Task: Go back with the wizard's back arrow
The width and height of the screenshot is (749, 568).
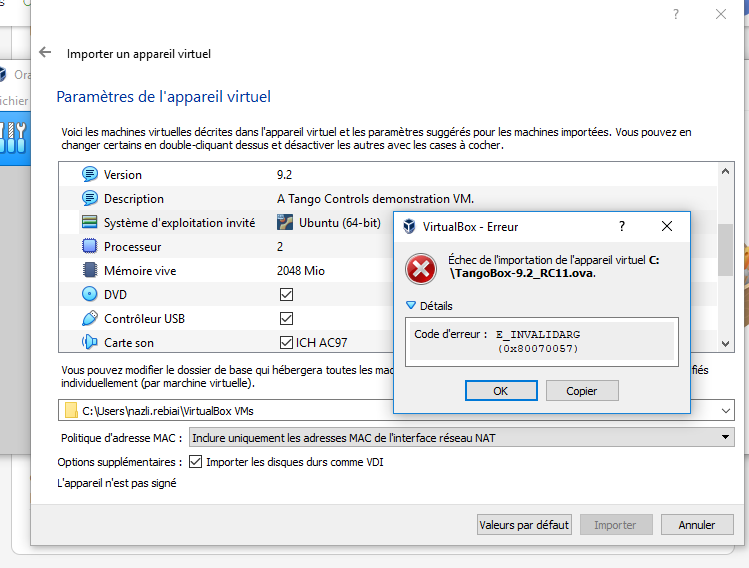Action: (x=45, y=52)
